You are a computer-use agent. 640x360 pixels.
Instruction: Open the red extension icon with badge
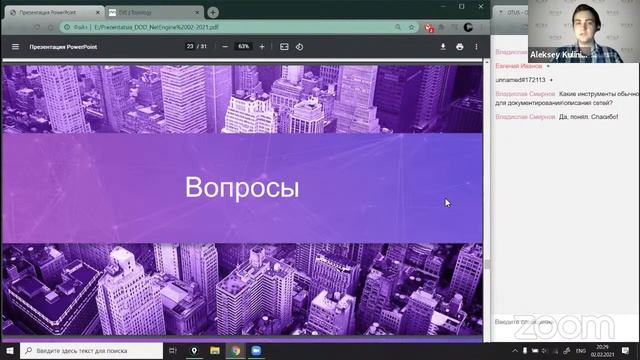[429, 28]
